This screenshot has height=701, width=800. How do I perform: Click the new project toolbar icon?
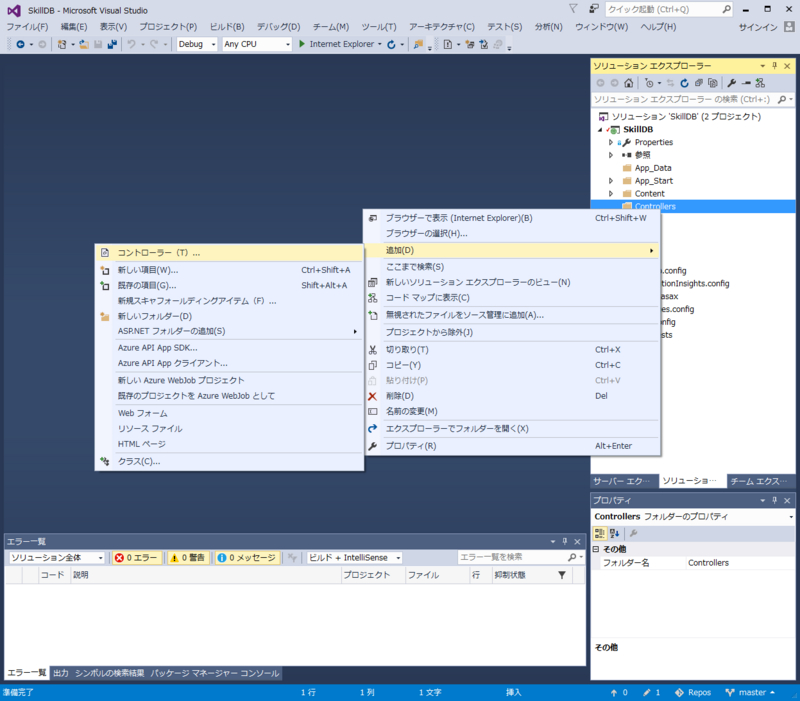[x=62, y=44]
